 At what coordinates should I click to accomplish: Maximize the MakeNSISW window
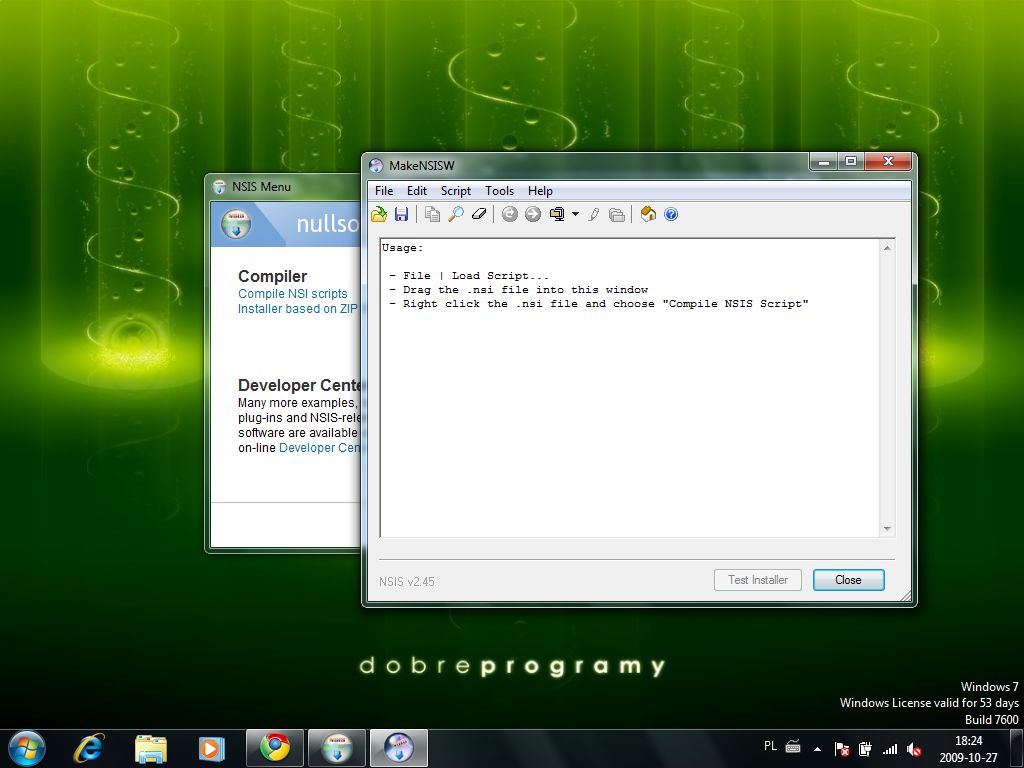point(851,161)
